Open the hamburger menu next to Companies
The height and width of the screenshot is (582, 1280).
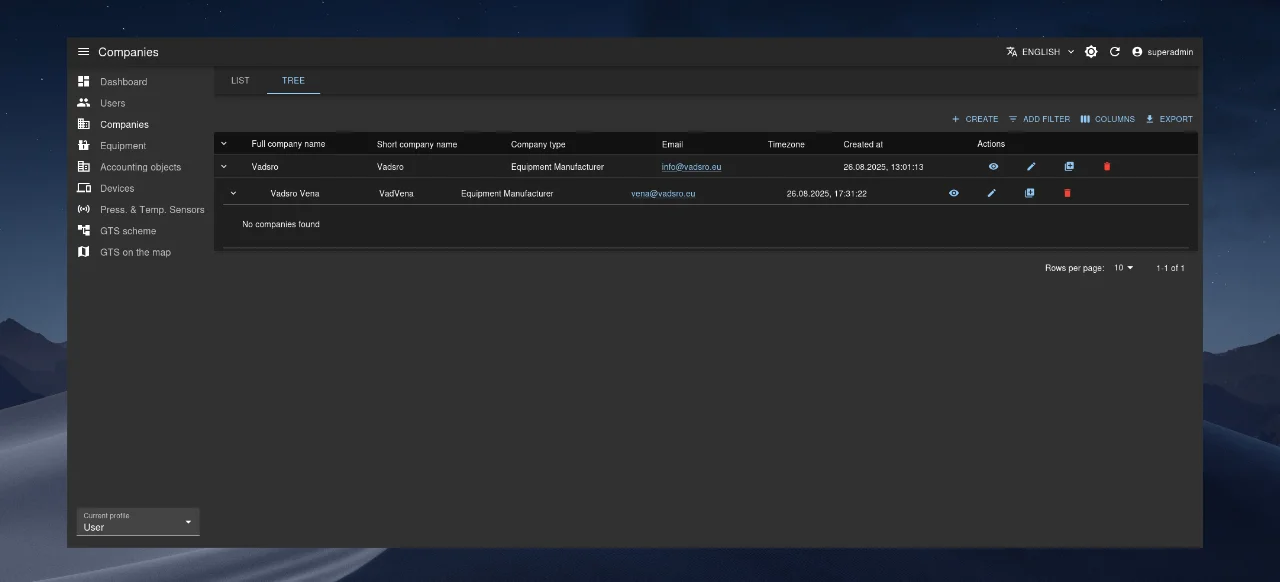click(x=83, y=52)
